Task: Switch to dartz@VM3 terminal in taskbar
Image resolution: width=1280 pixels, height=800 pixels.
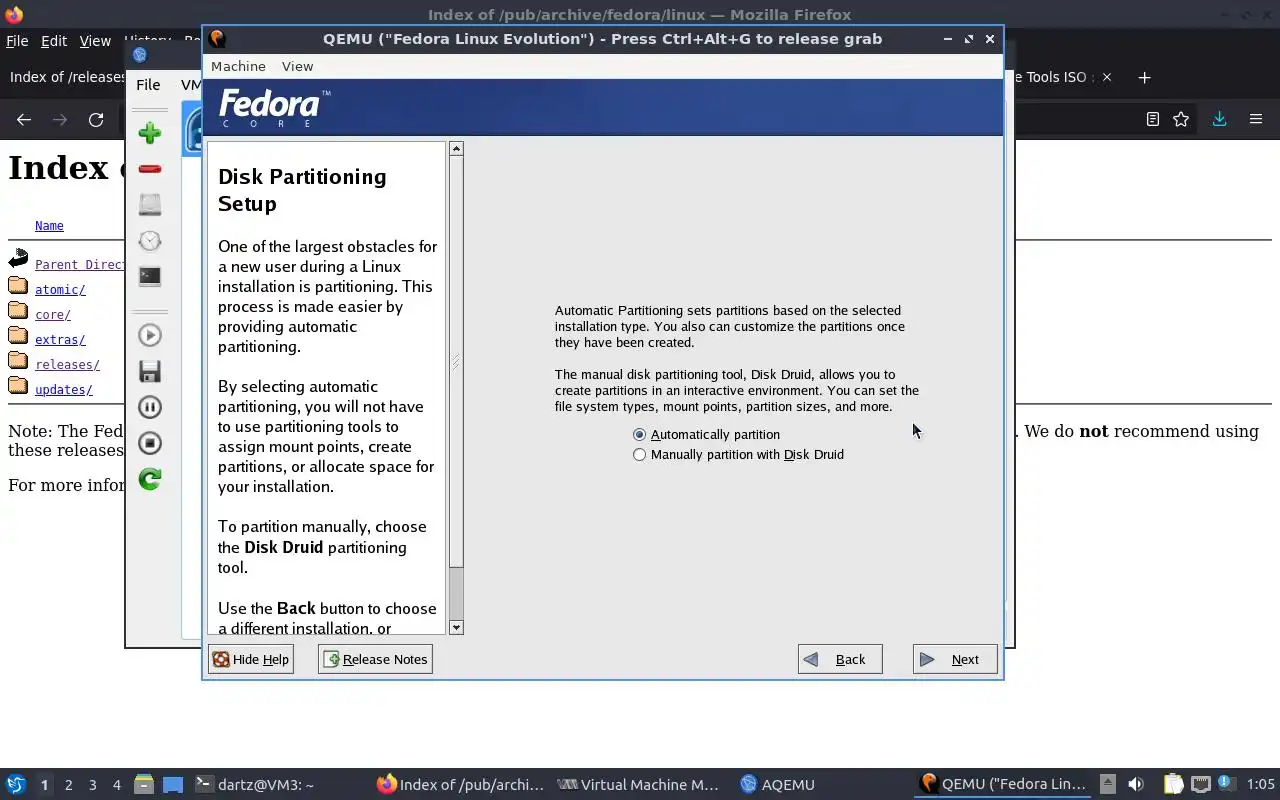Action: point(254,785)
